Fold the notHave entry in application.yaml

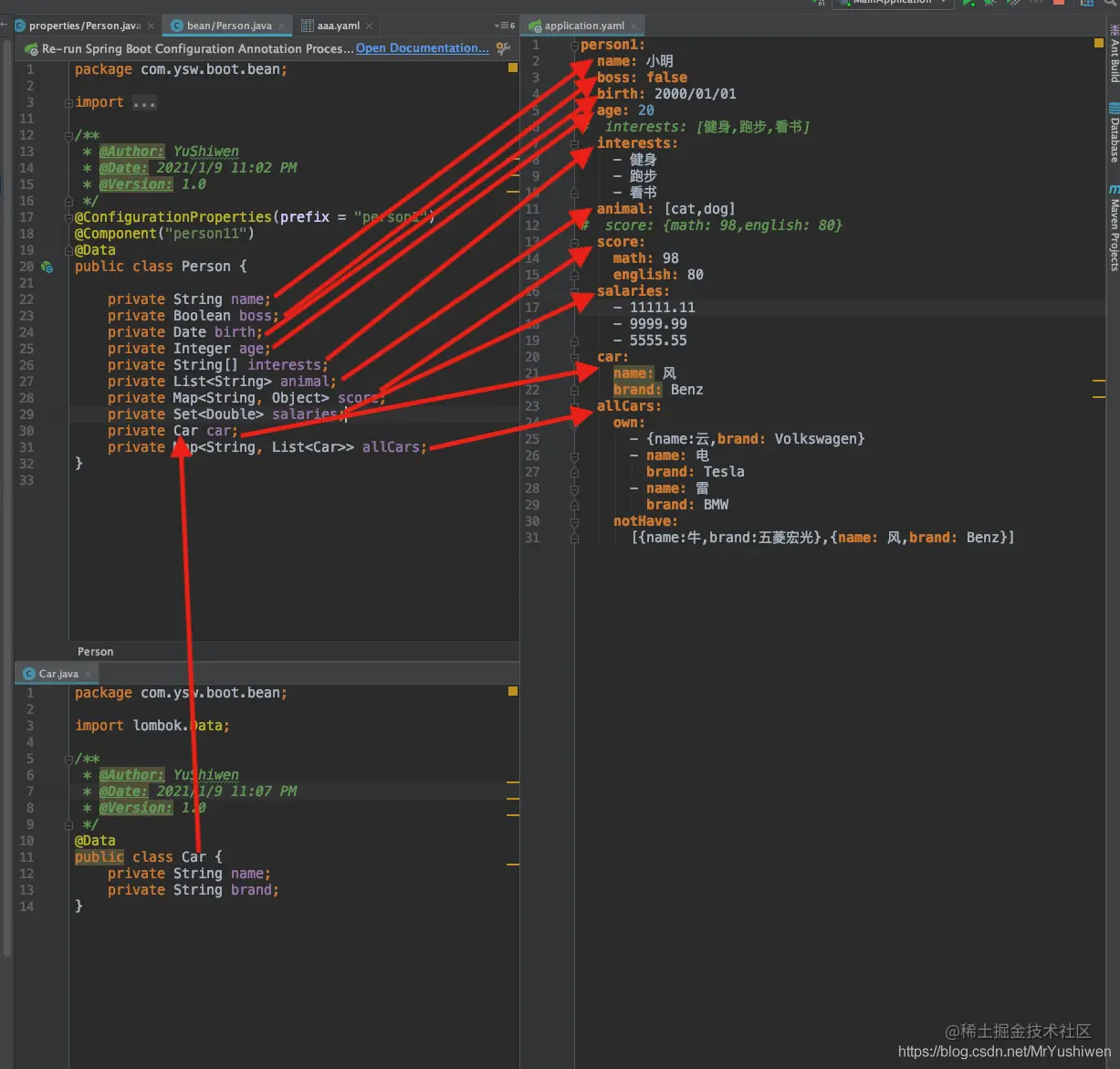574,521
